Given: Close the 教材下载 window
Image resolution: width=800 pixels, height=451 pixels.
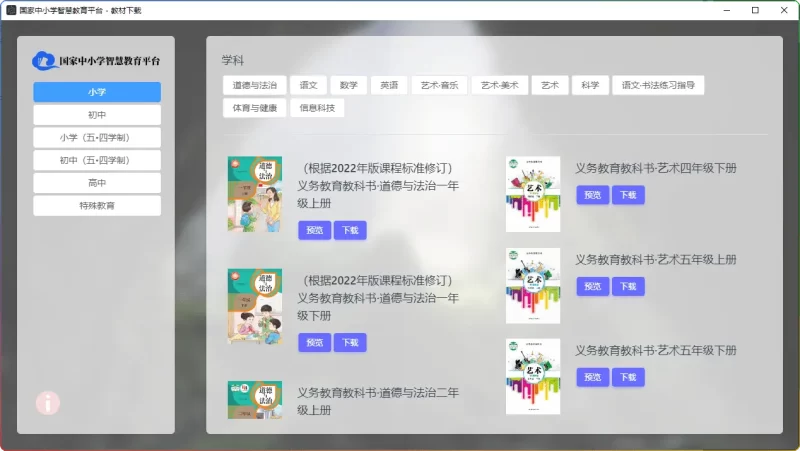Looking at the screenshot, I should (784, 10).
